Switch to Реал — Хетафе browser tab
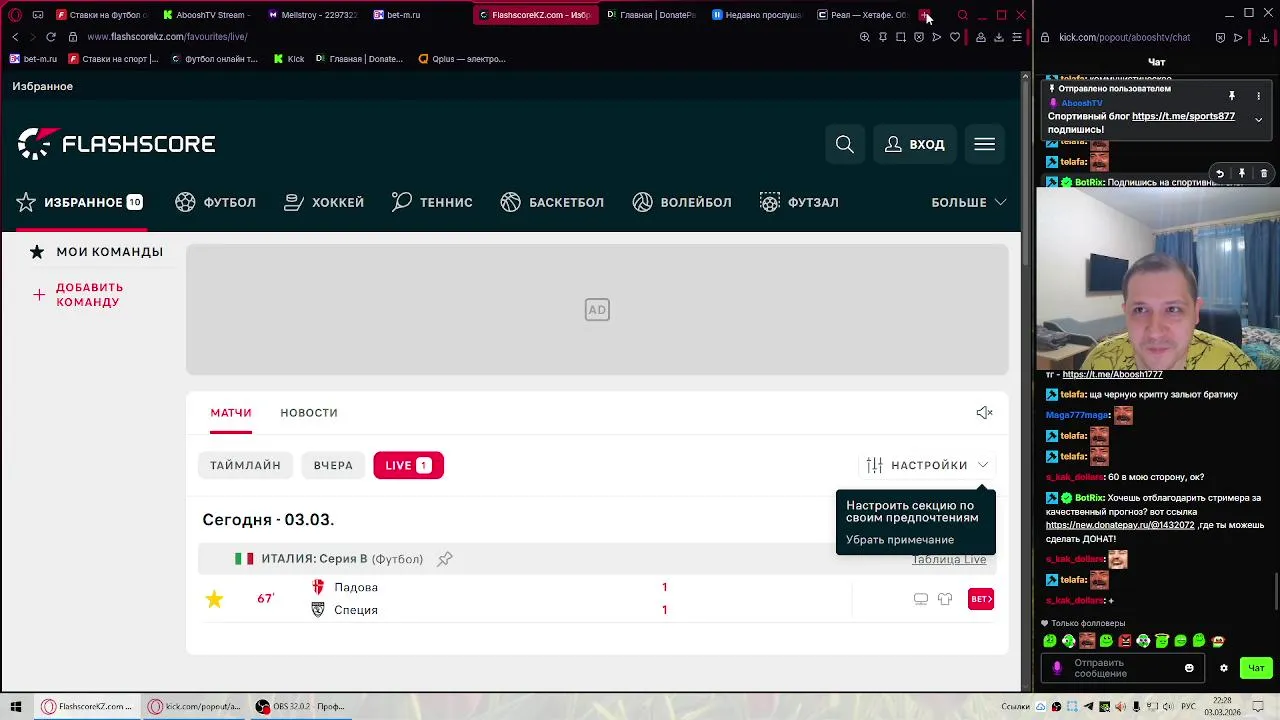 (861, 15)
